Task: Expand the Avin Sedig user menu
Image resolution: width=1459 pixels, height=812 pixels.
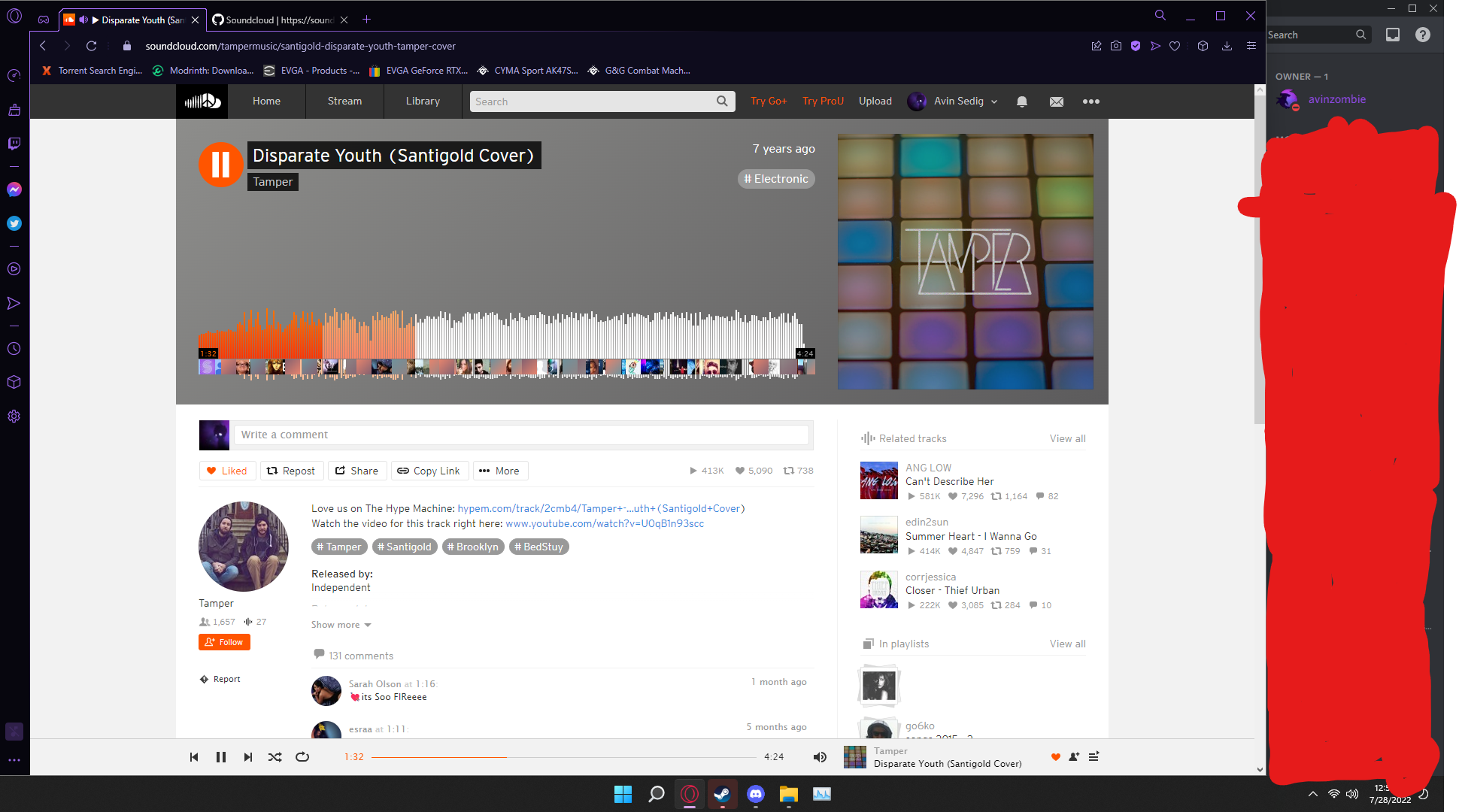Action: tap(953, 101)
